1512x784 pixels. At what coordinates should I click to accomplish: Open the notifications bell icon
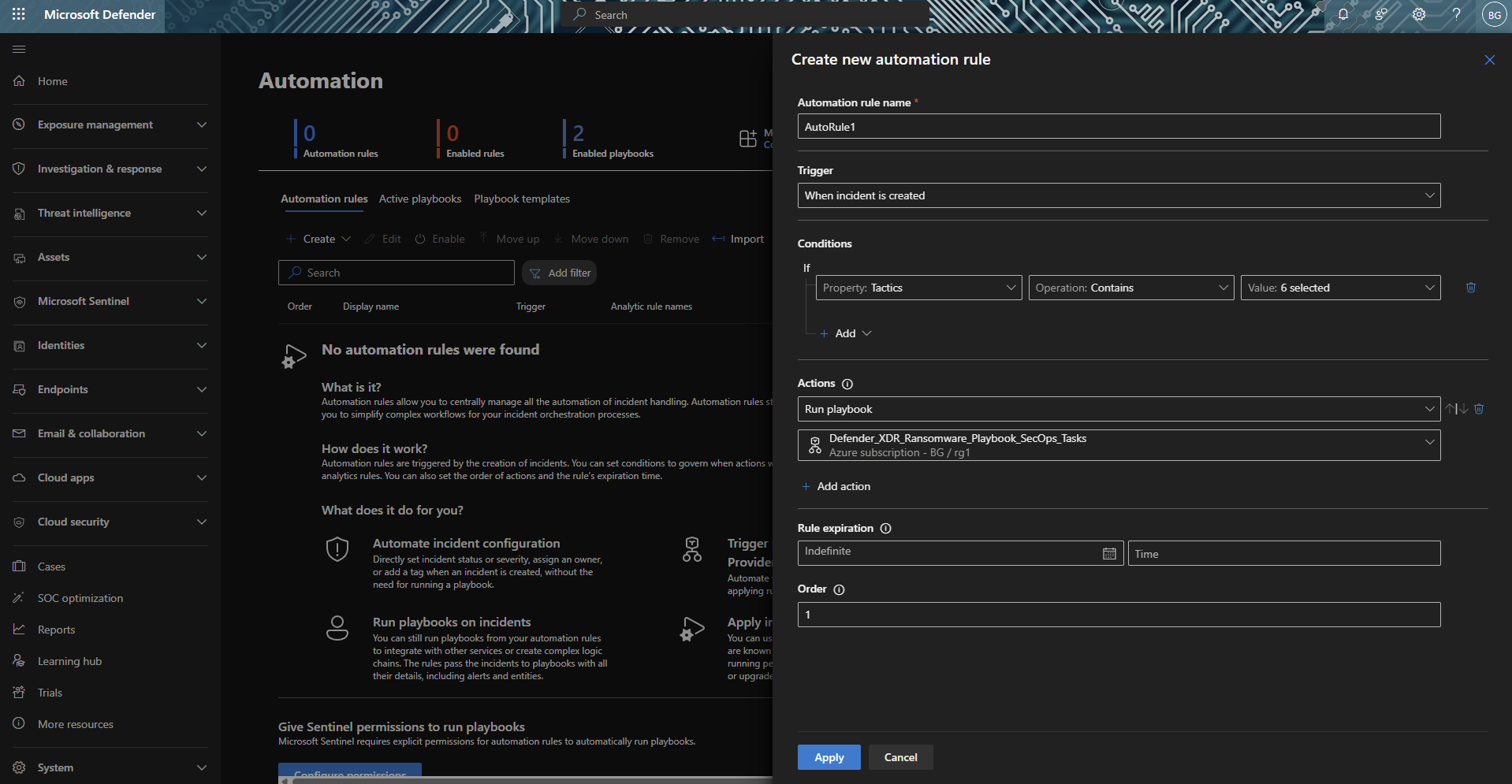[x=1343, y=14]
